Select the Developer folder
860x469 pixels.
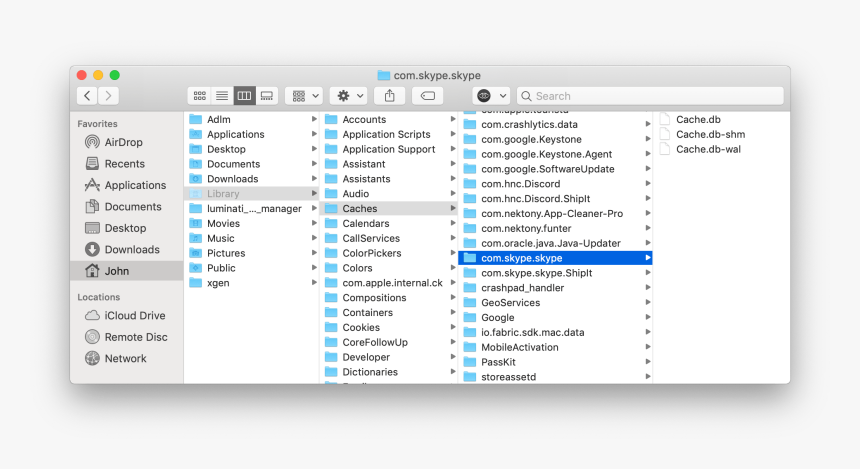389,357
